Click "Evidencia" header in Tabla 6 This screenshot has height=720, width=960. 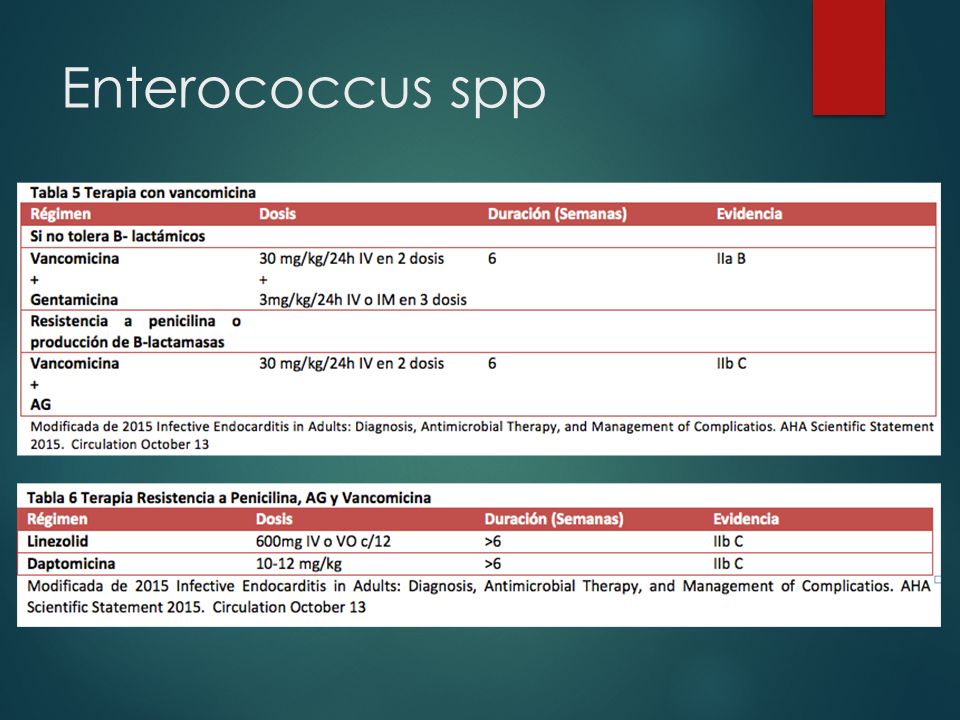746,519
